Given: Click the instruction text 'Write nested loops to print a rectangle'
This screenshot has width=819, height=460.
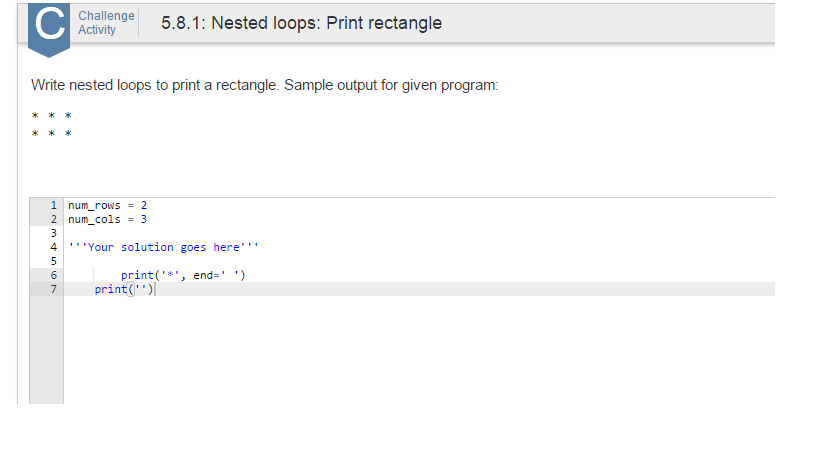Looking at the screenshot, I should point(154,85).
